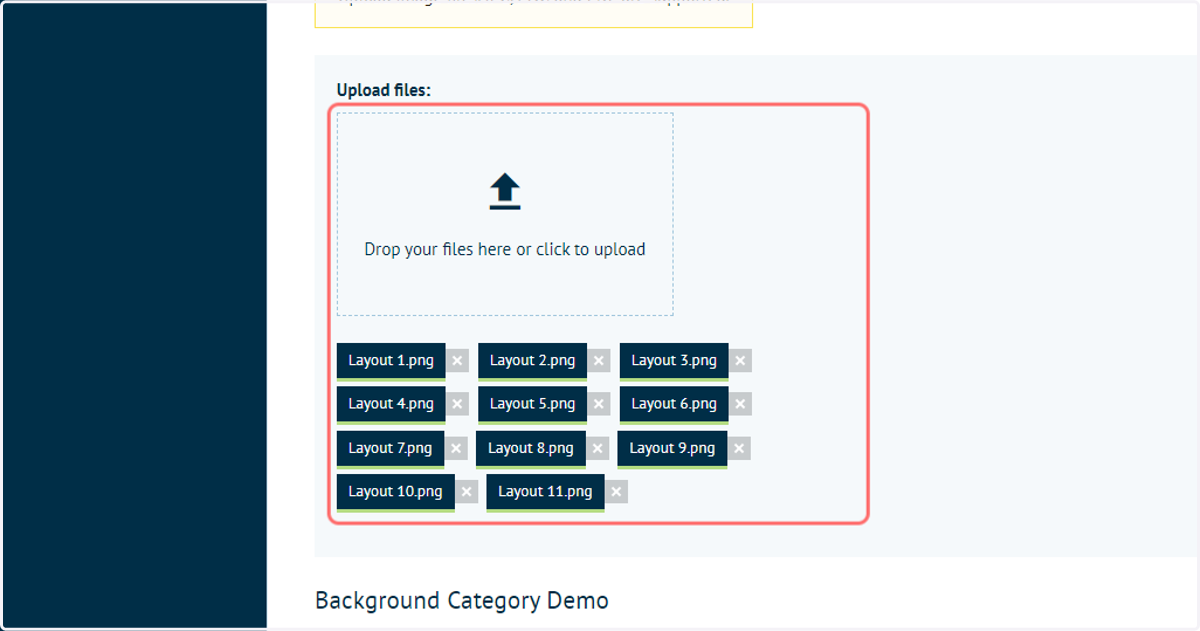Click the Background Category Demo heading
The height and width of the screenshot is (631, 1200).
click(x=462, y=600)
